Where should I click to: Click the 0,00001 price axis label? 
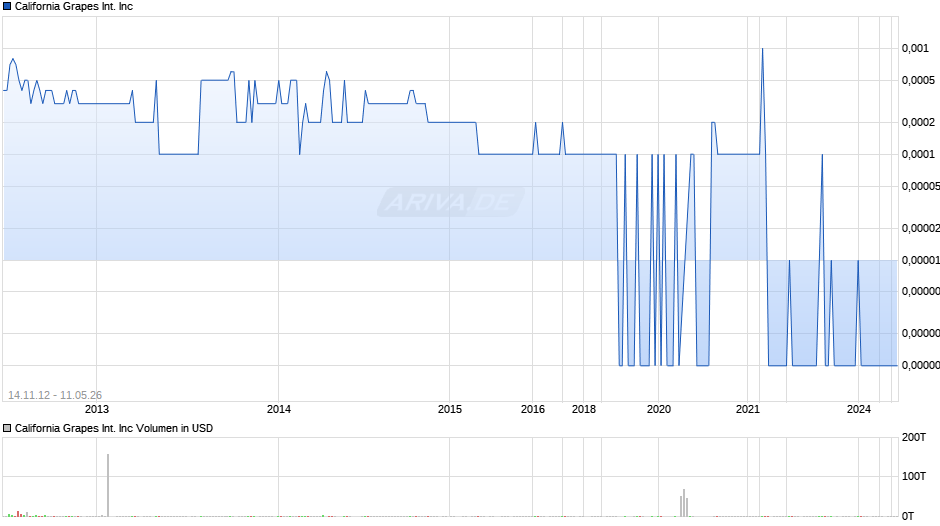(921, 260)
